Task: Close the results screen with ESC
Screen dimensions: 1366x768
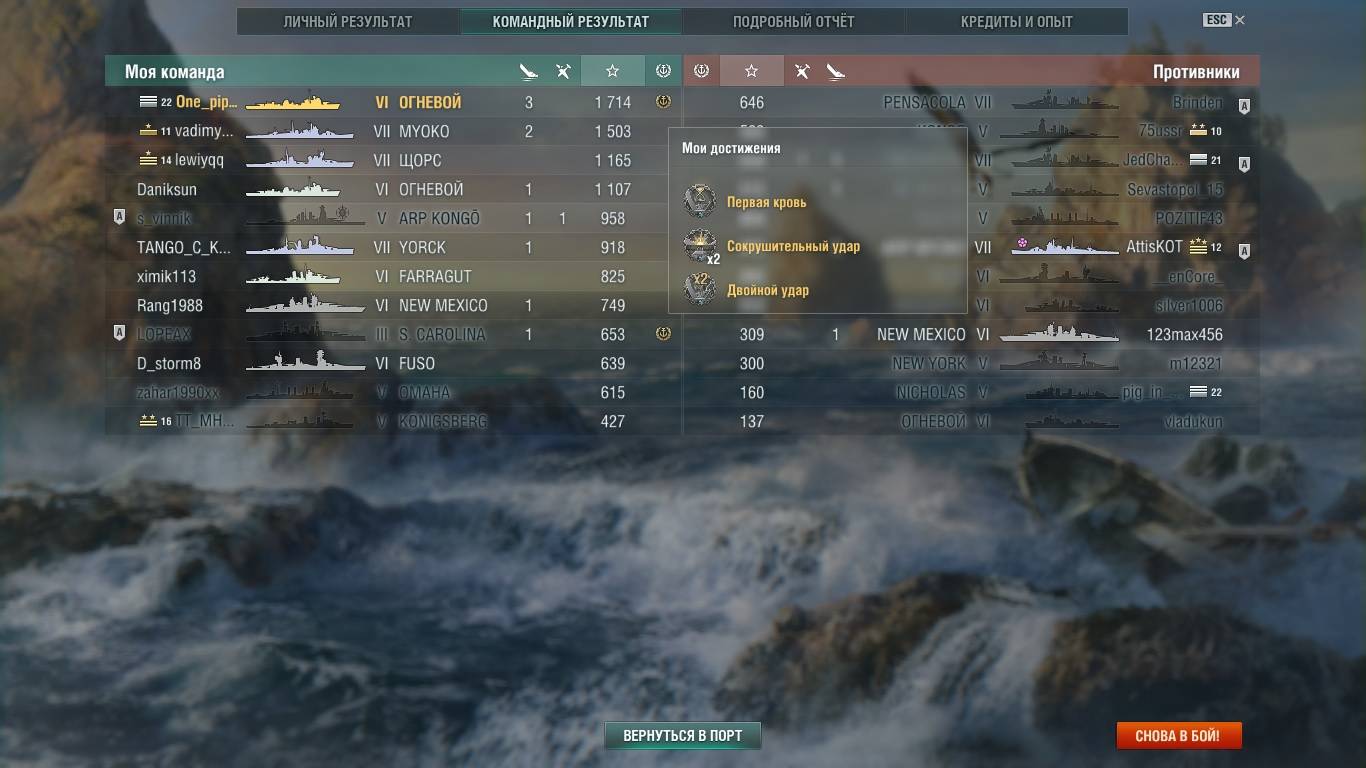Action: (1224, 20)
